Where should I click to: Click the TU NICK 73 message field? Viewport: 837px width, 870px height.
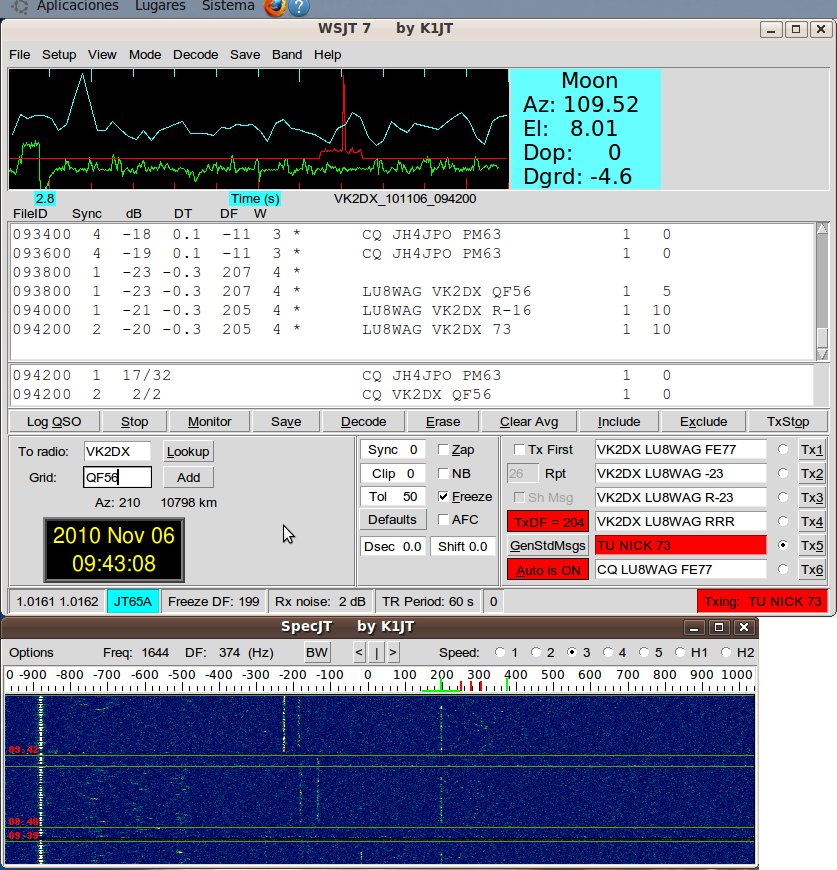click(681, 545)
